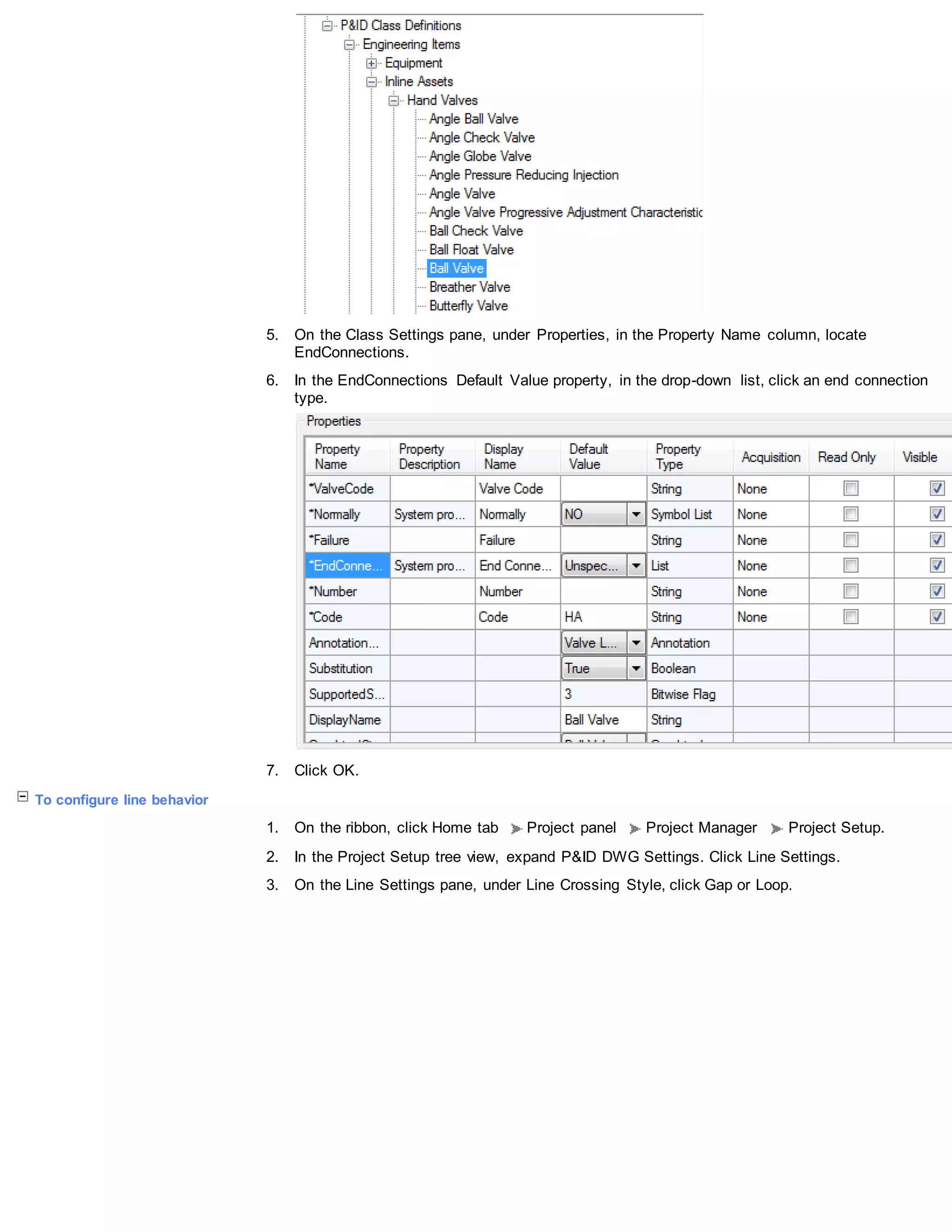Open the Normally default value dropdown

pos(636,515)
